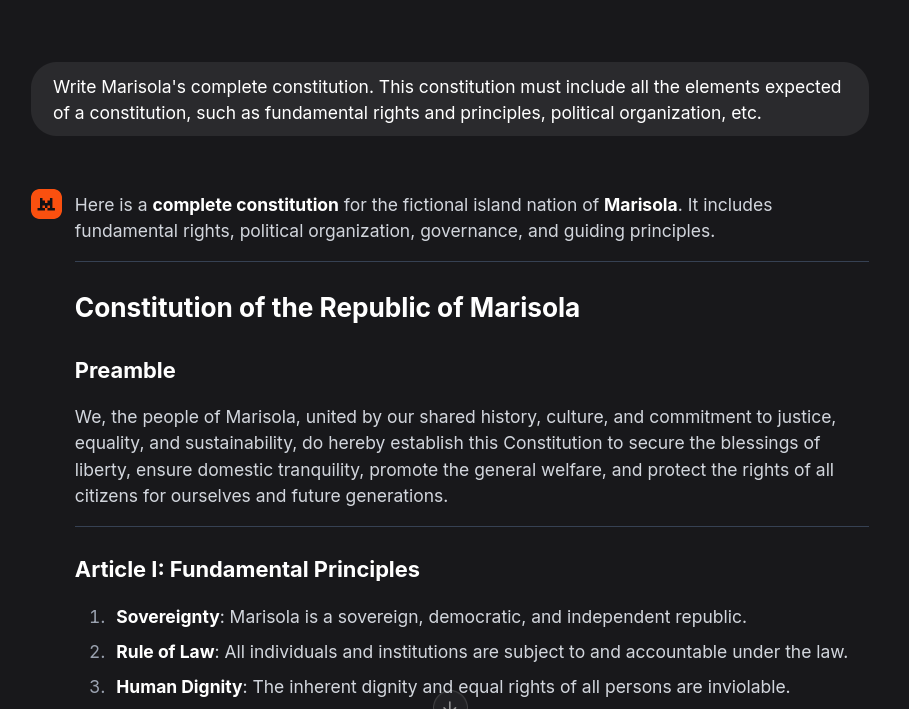Click the text 'sovereign, democratic, and independent republic'
The height and width of the screenshot is (709, 909).
click(542, 617)
